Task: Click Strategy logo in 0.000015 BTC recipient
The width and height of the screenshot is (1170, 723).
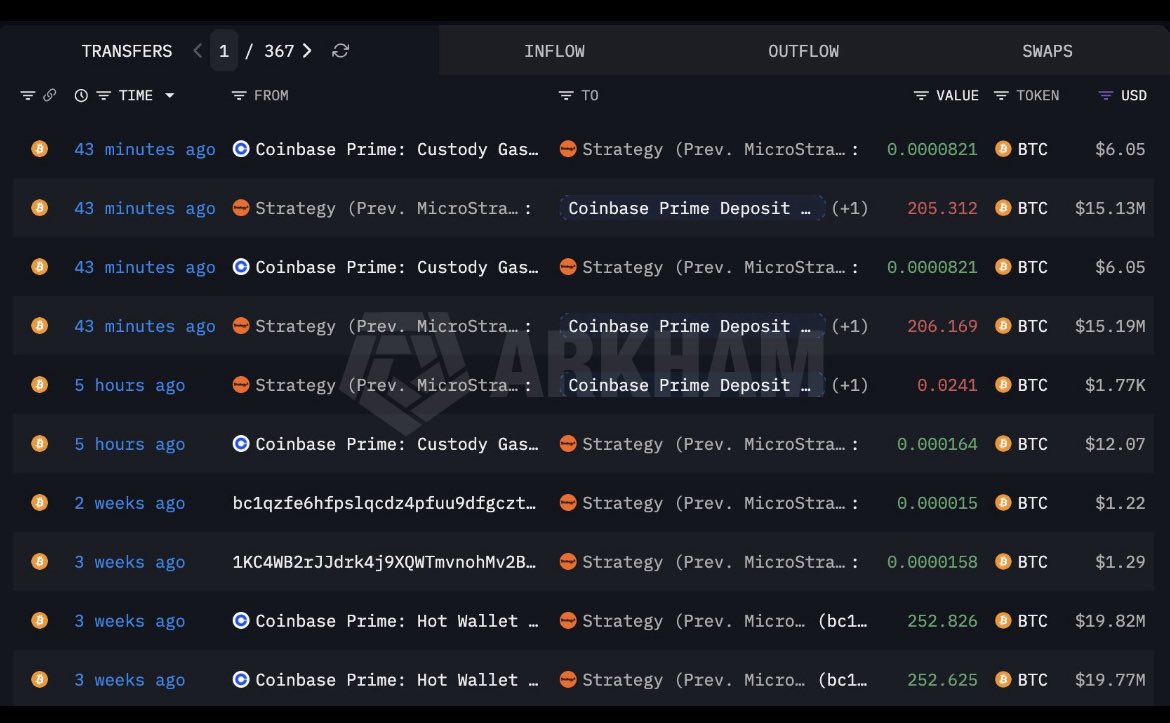Action: pos(568,502)
